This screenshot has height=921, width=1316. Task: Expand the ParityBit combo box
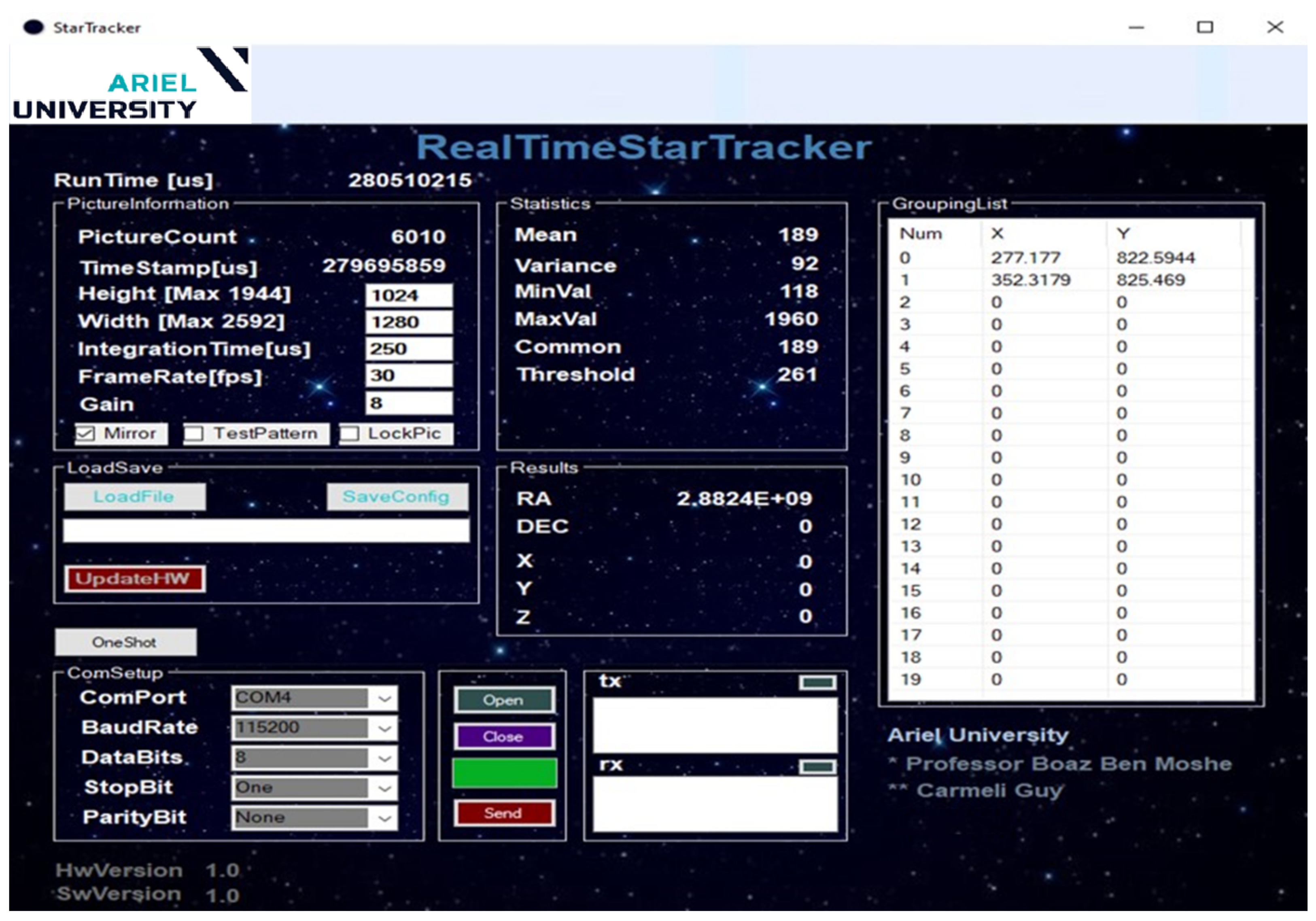pos(384,818)
